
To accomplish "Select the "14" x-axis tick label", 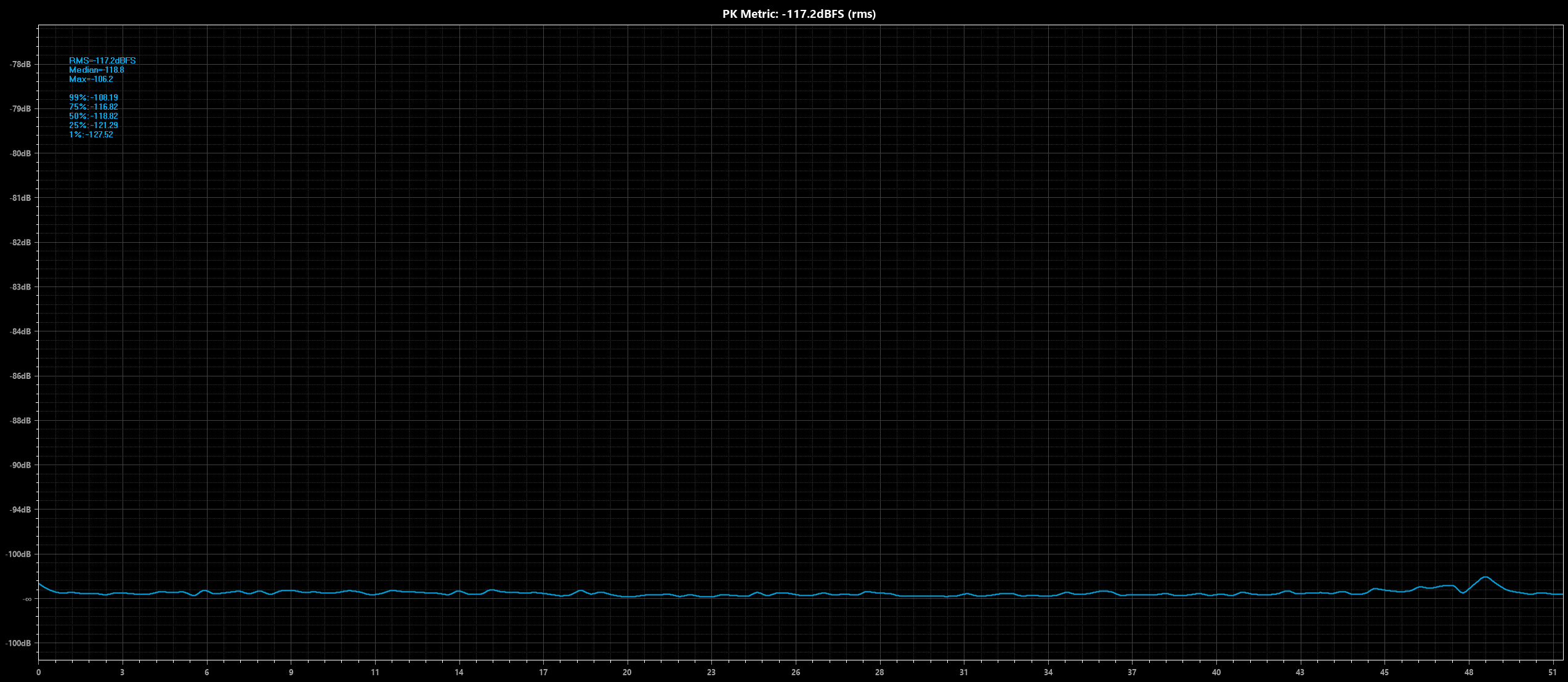I will (x=459, y=672).
